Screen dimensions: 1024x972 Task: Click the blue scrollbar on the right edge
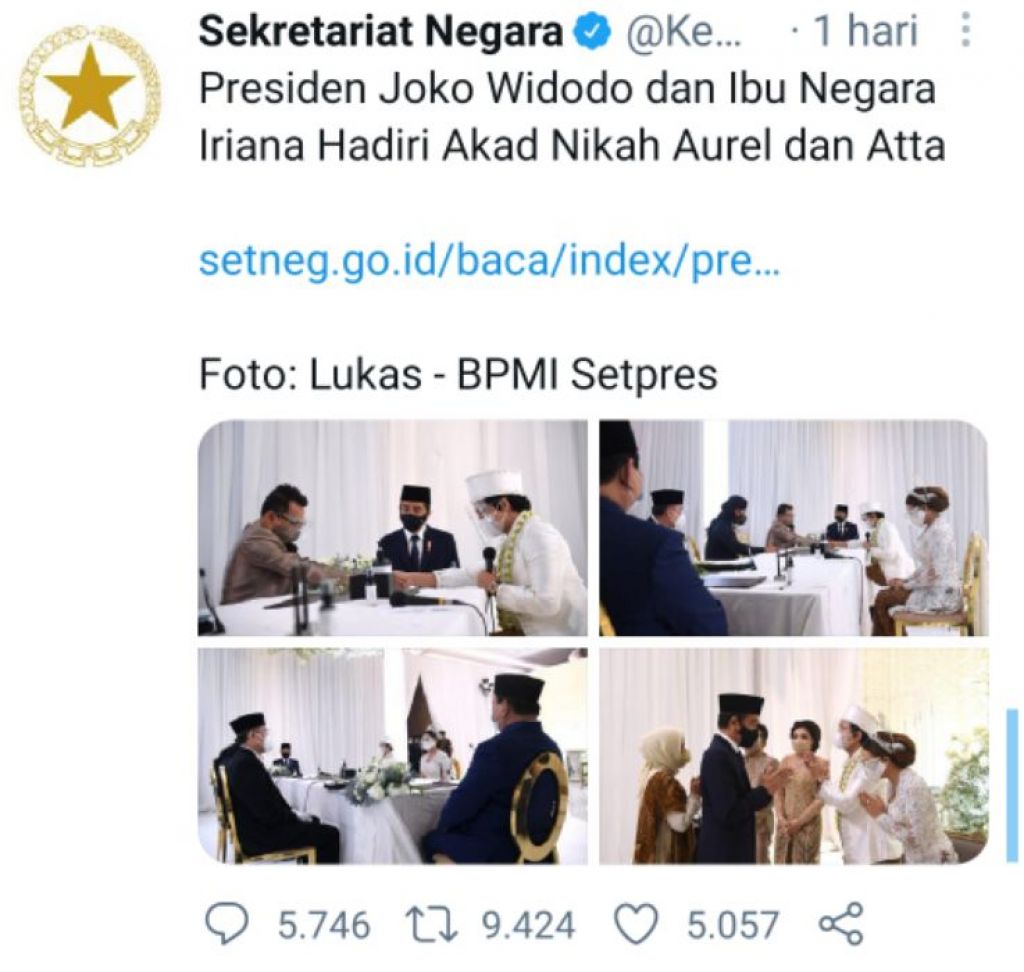coord(1011,784)
